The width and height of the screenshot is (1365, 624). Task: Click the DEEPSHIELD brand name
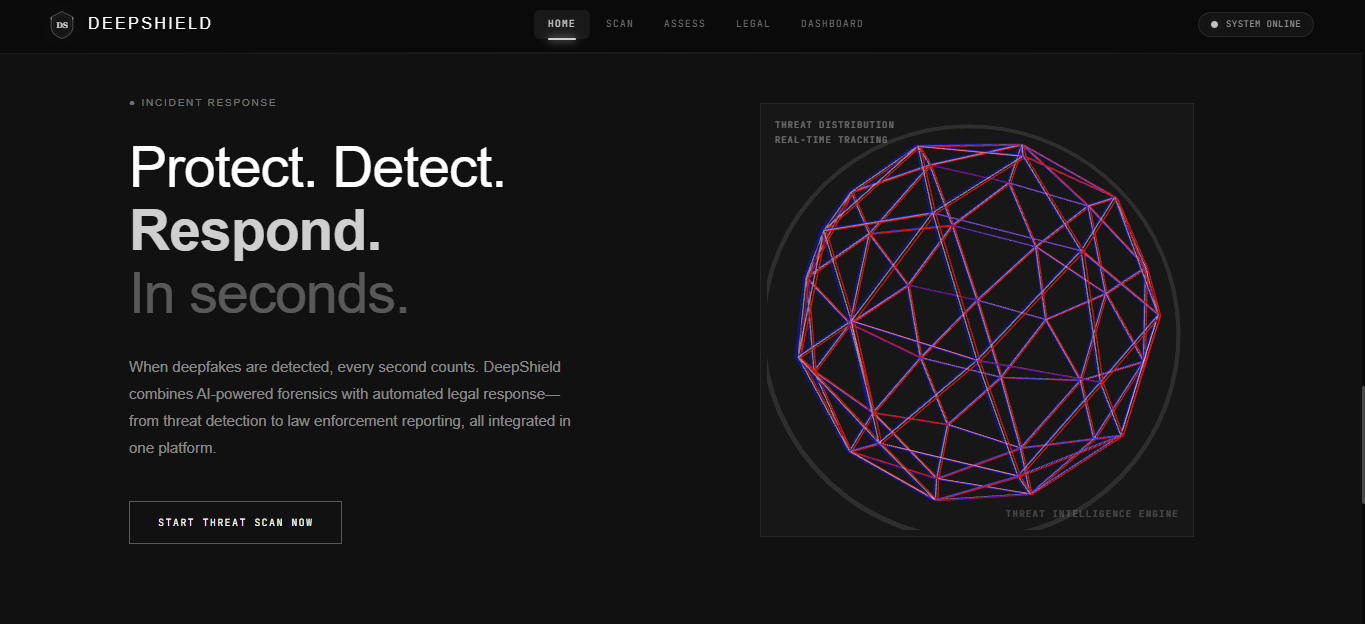(150, 24)
